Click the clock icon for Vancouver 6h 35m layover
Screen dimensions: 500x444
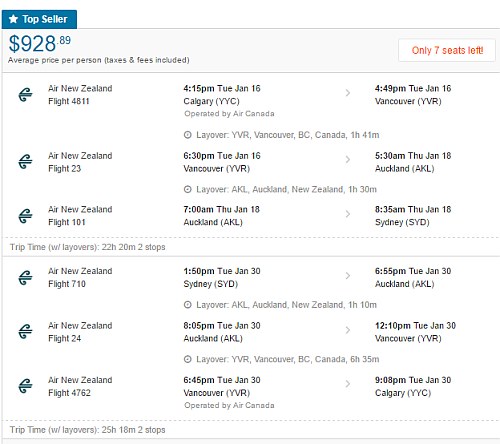(x=188, y=359)
